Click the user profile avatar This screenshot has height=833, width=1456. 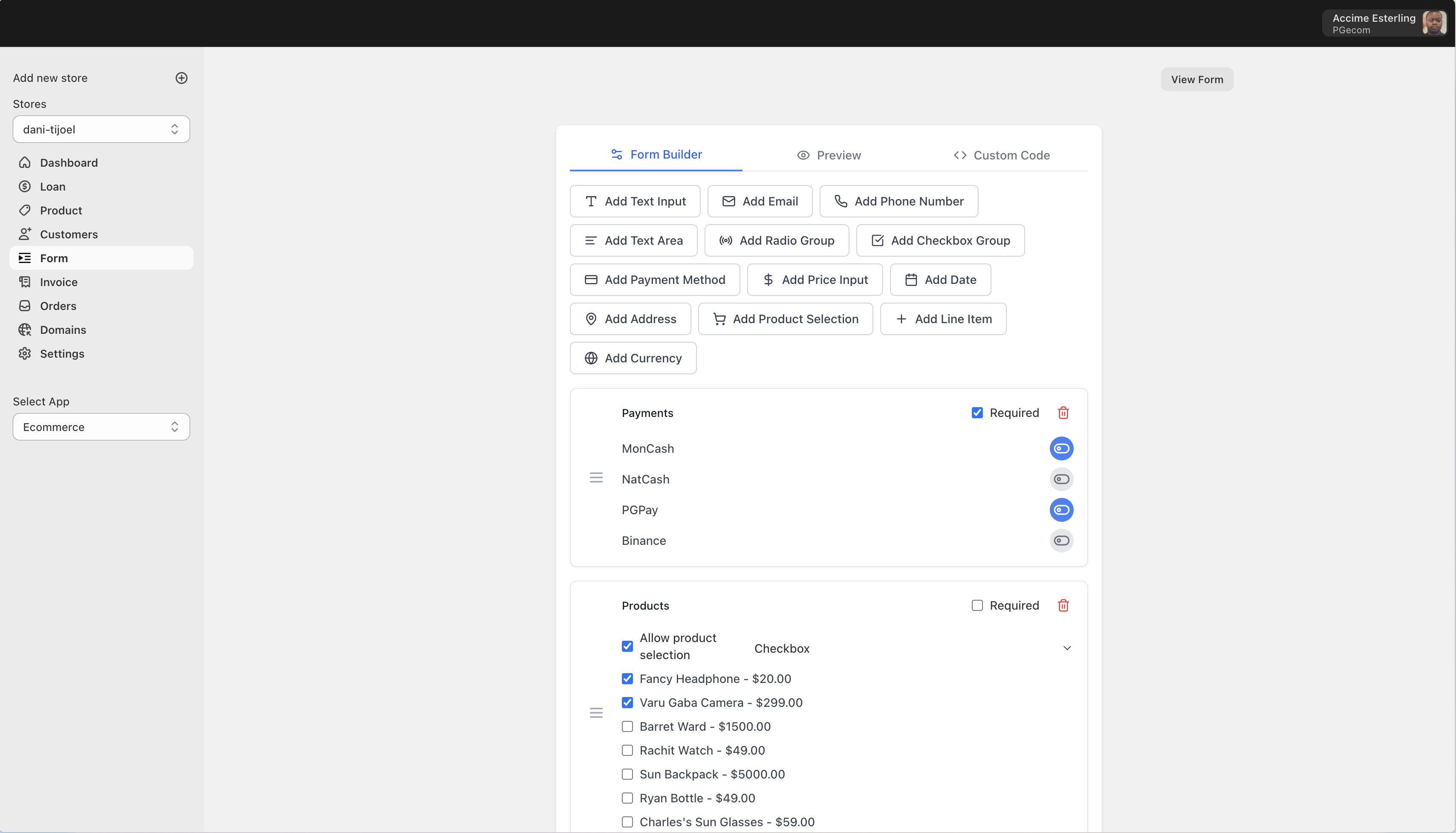(x=1434, y=23)
